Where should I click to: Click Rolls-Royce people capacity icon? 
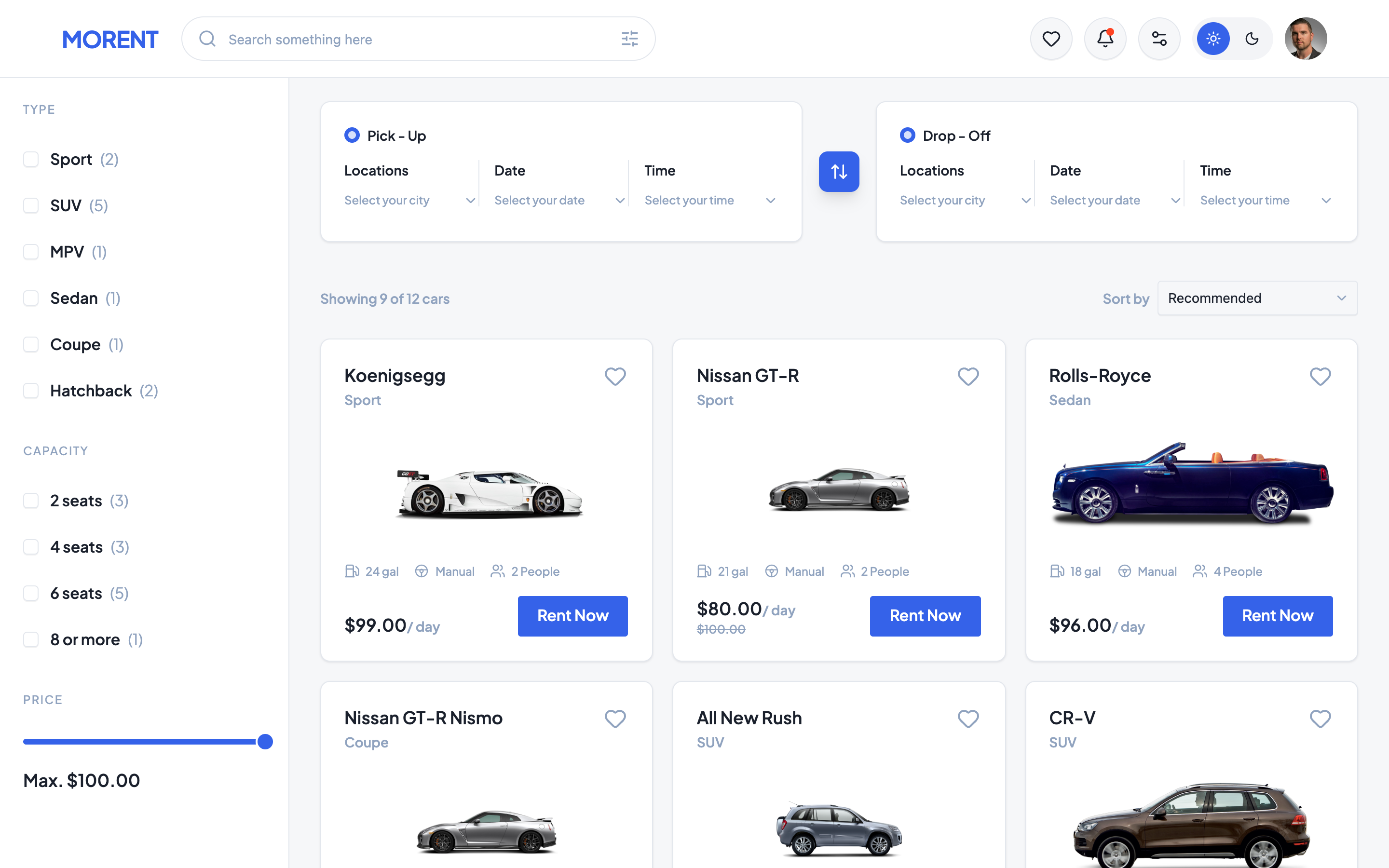[1199, 571]
